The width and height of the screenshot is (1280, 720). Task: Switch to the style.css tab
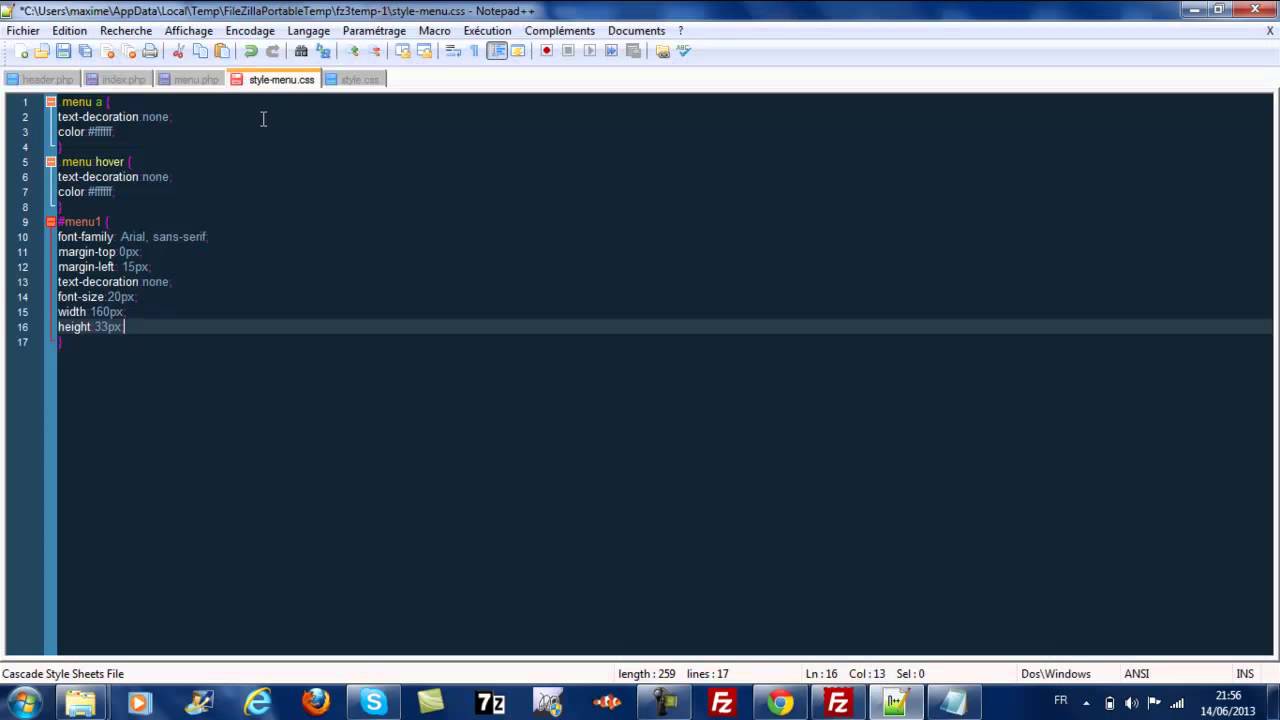tap(353, 79)
